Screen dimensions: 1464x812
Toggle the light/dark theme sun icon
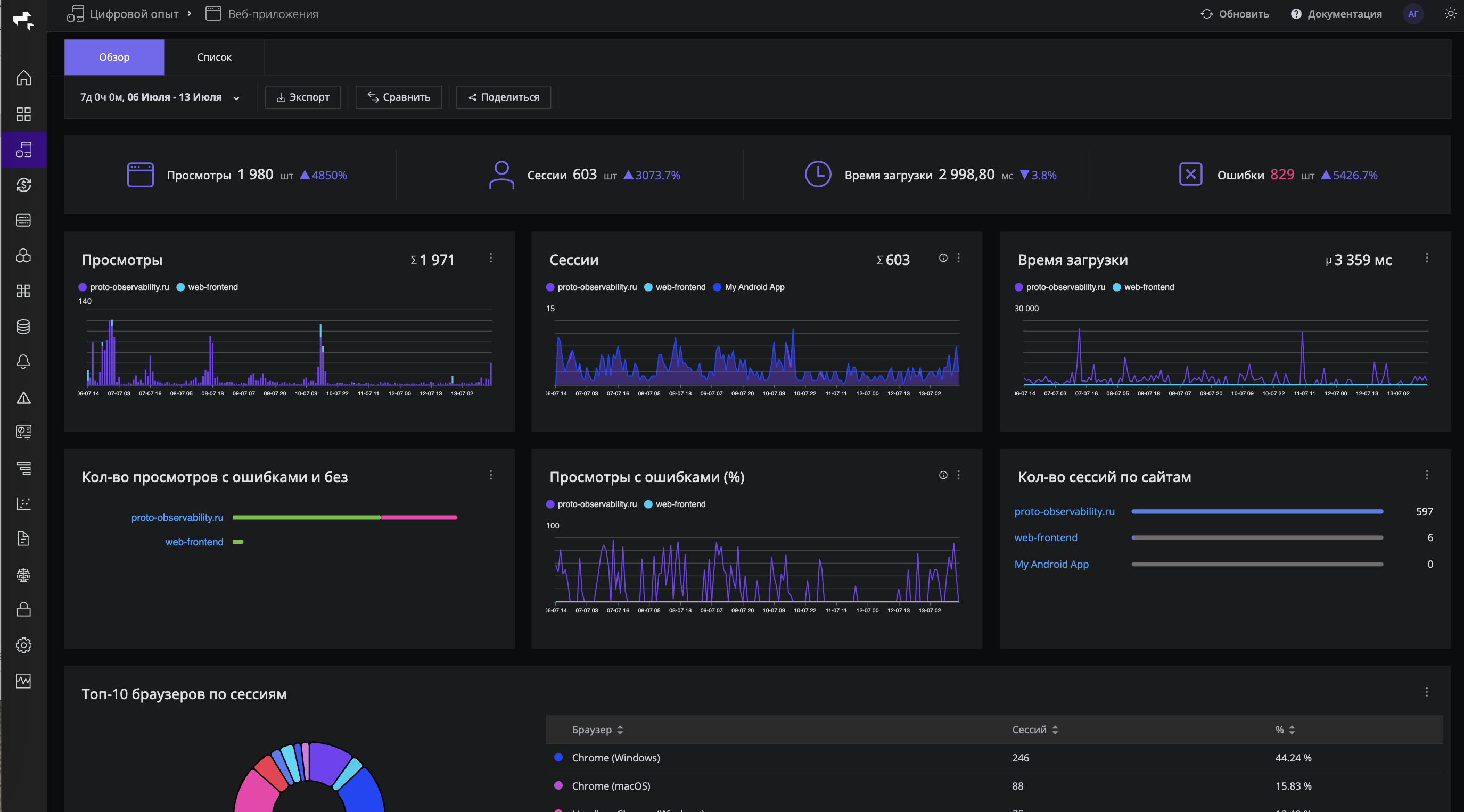(1450, 14)
